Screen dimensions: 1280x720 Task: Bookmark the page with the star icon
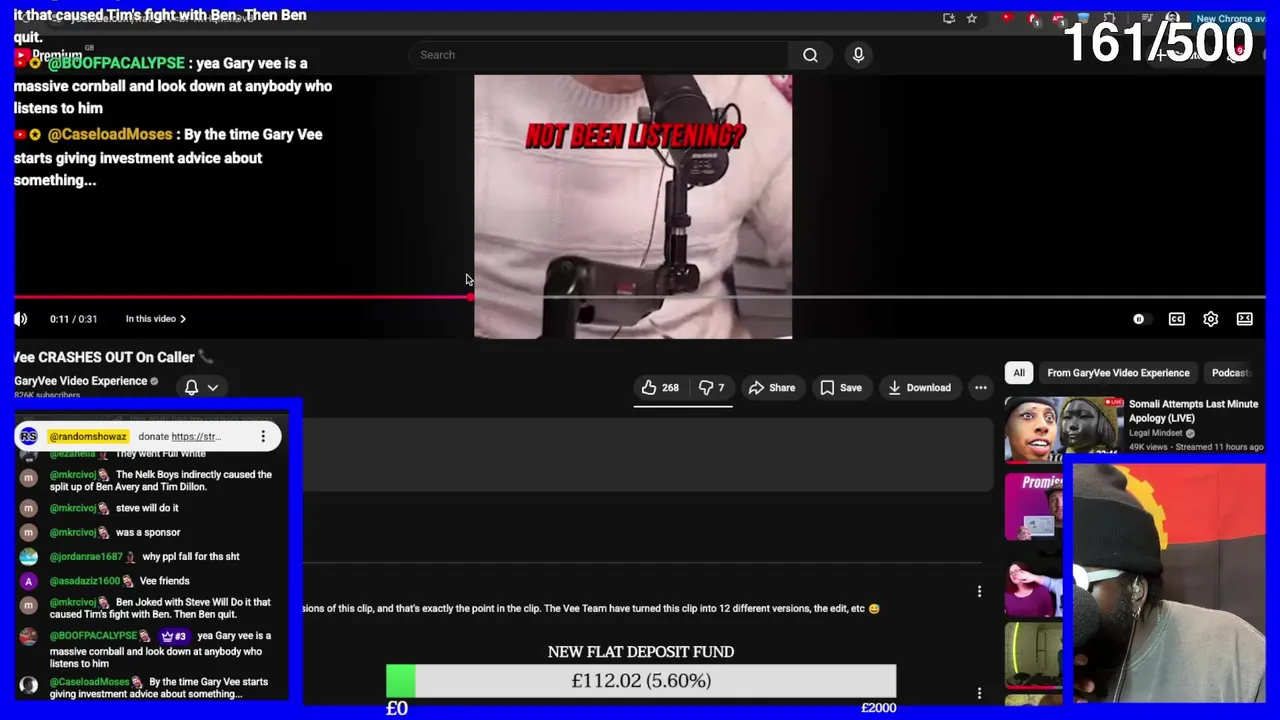click(x=971, y=18)
